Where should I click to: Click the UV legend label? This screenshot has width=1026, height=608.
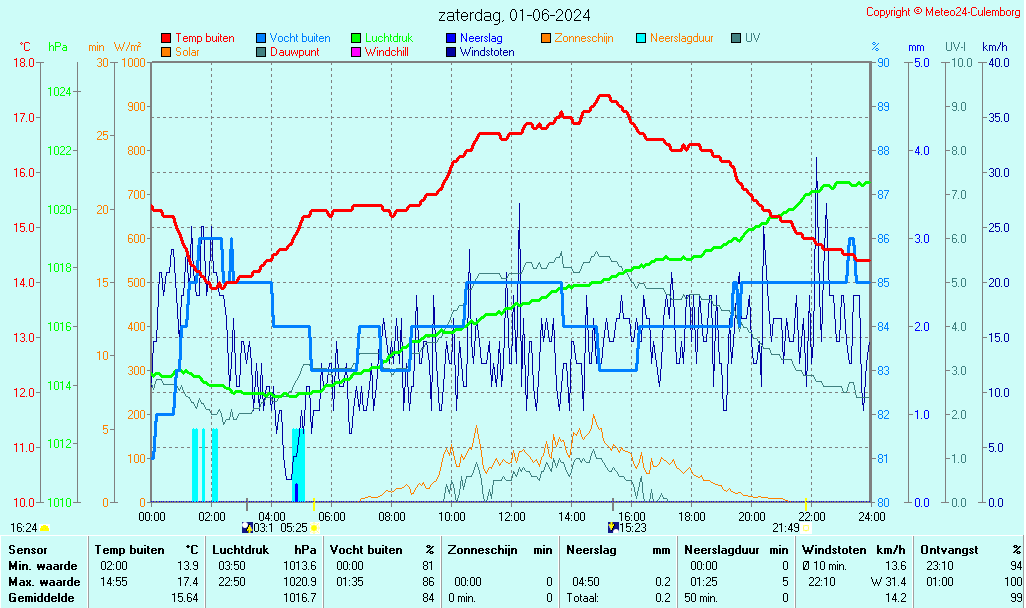point(752,38)
